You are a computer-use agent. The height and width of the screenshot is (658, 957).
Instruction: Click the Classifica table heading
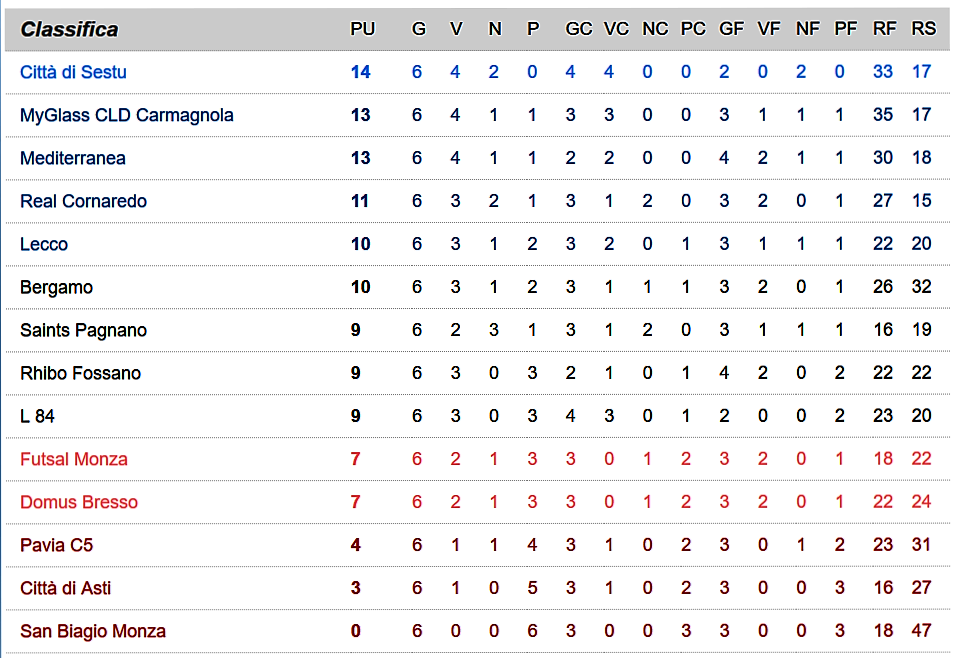coord(69,29)
